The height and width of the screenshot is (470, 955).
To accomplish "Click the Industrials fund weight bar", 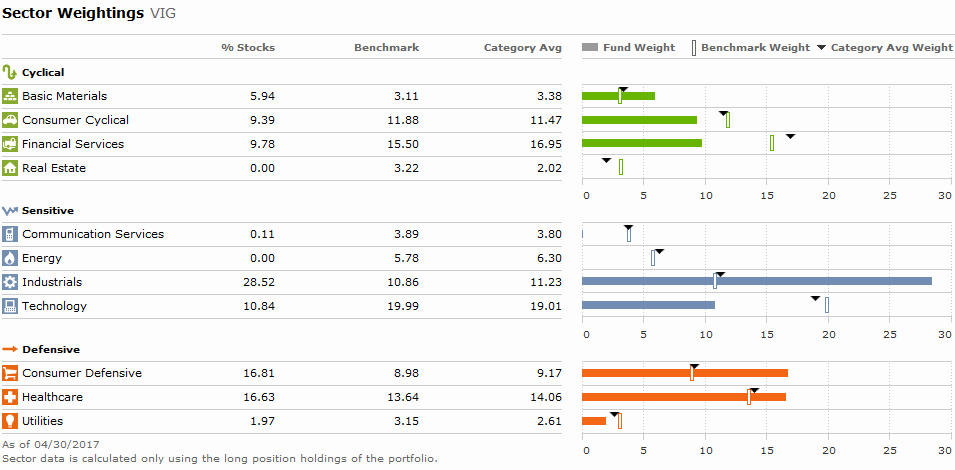I will tap(757, 281).
